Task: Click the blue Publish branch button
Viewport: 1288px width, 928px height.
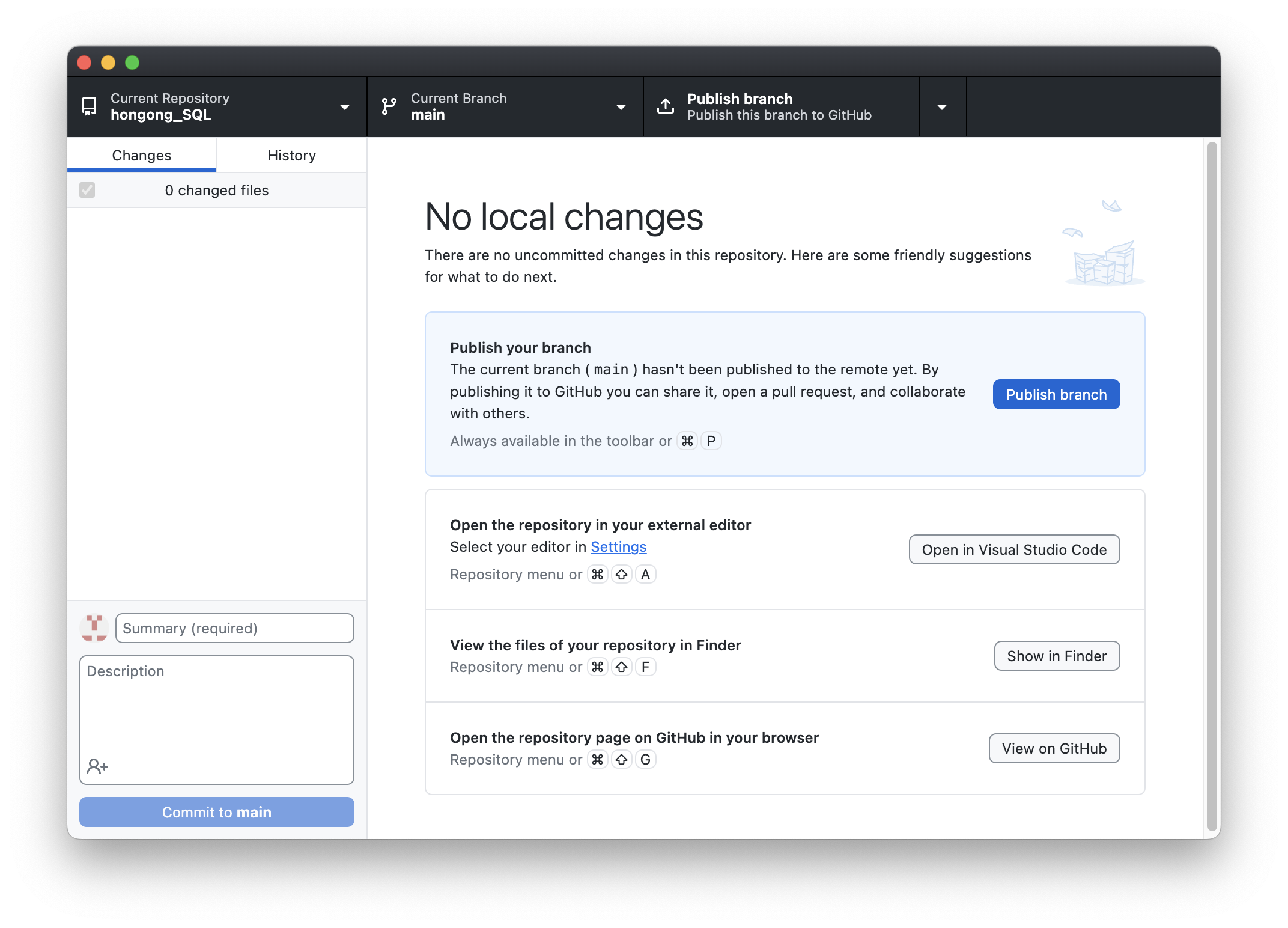Action: pos(1056,394)
